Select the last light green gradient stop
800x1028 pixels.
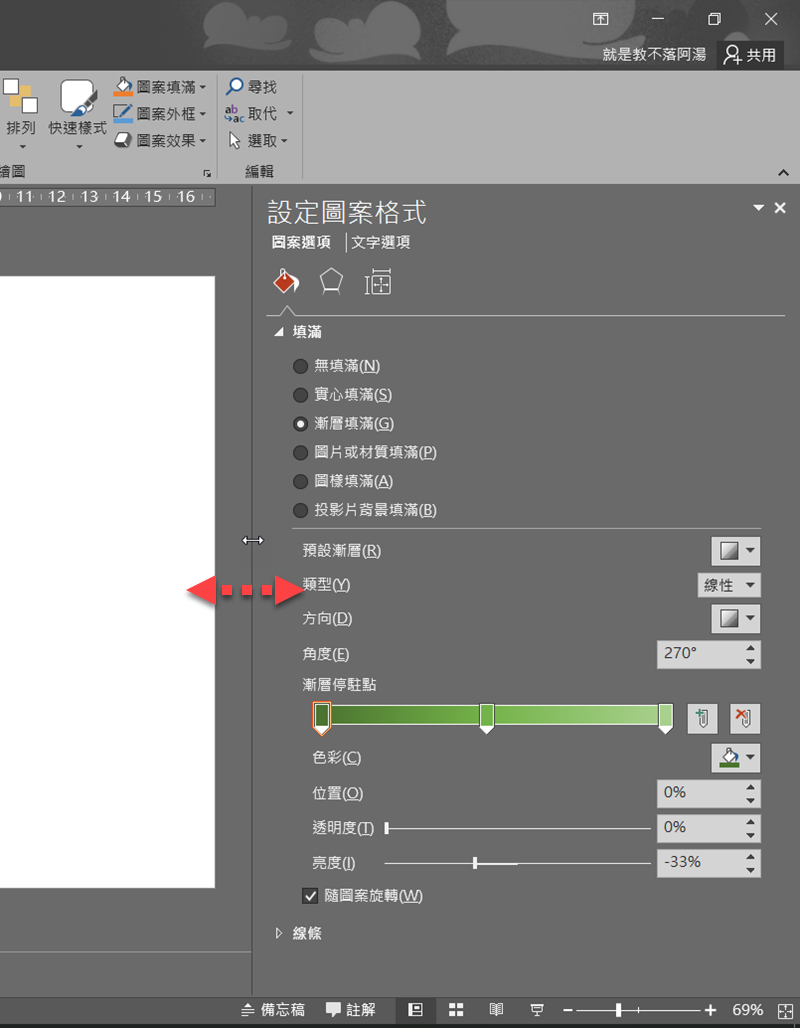[666, 718]
